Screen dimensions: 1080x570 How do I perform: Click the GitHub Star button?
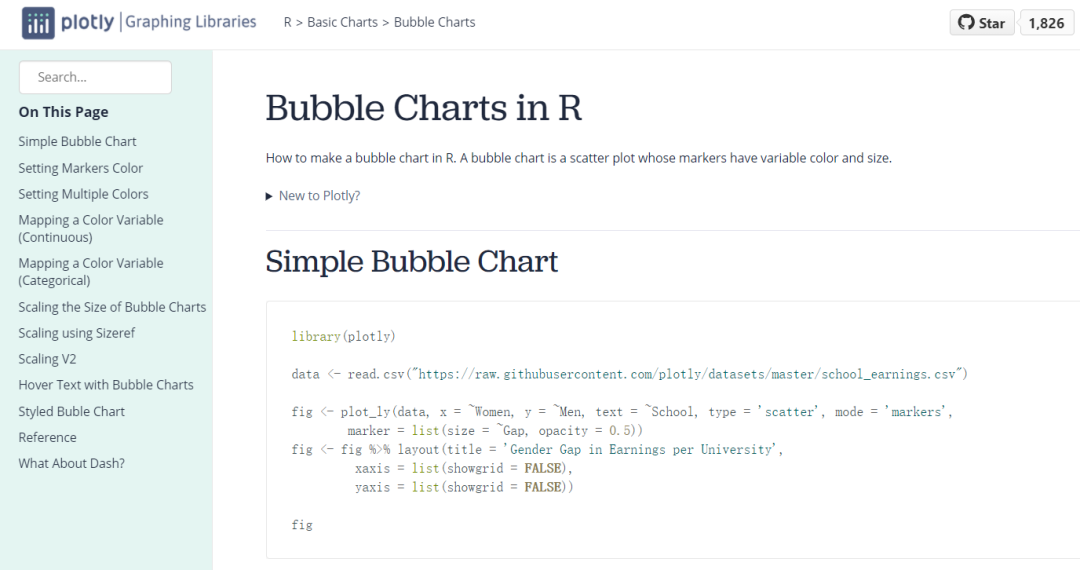tap(982, 23)
